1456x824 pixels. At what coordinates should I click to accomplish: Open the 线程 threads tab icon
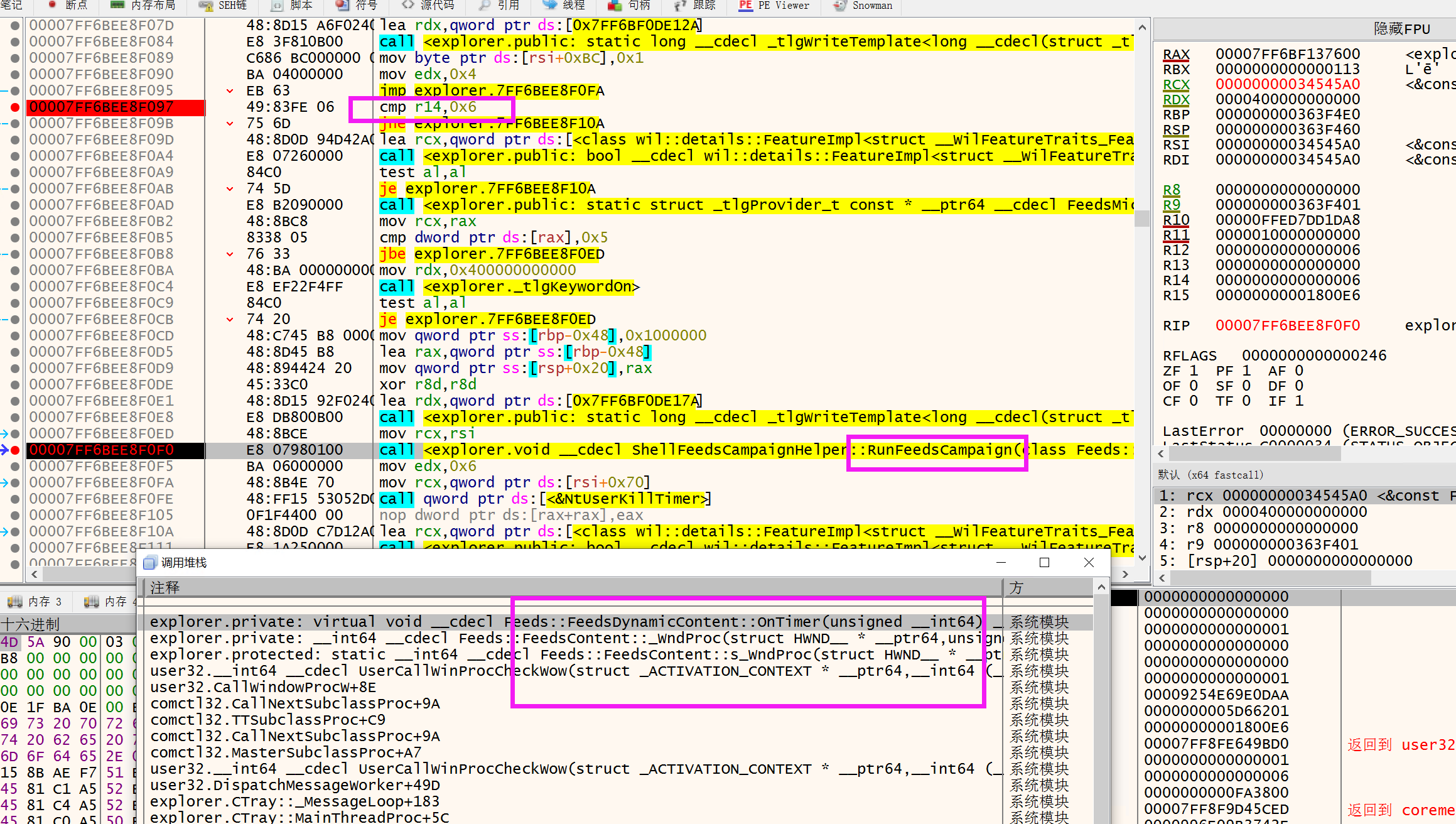click(x=549, y=5)
